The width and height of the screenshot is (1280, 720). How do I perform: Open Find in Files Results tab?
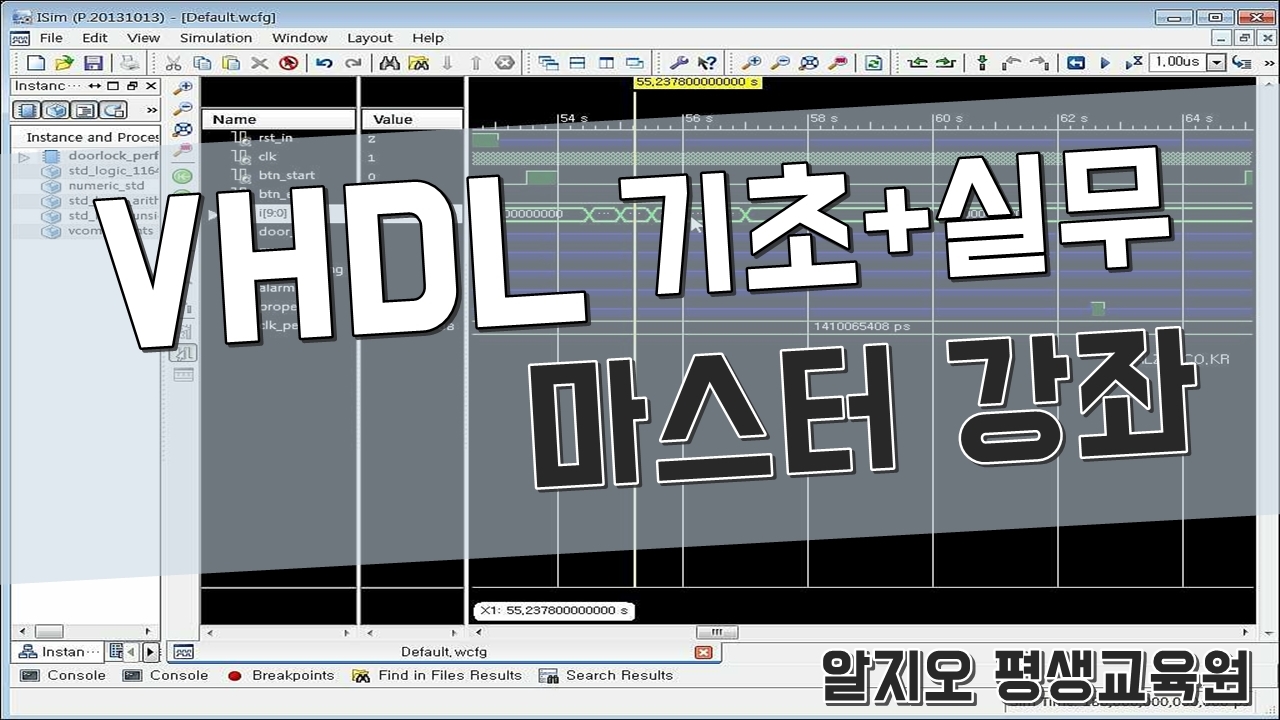pos(437,675)
